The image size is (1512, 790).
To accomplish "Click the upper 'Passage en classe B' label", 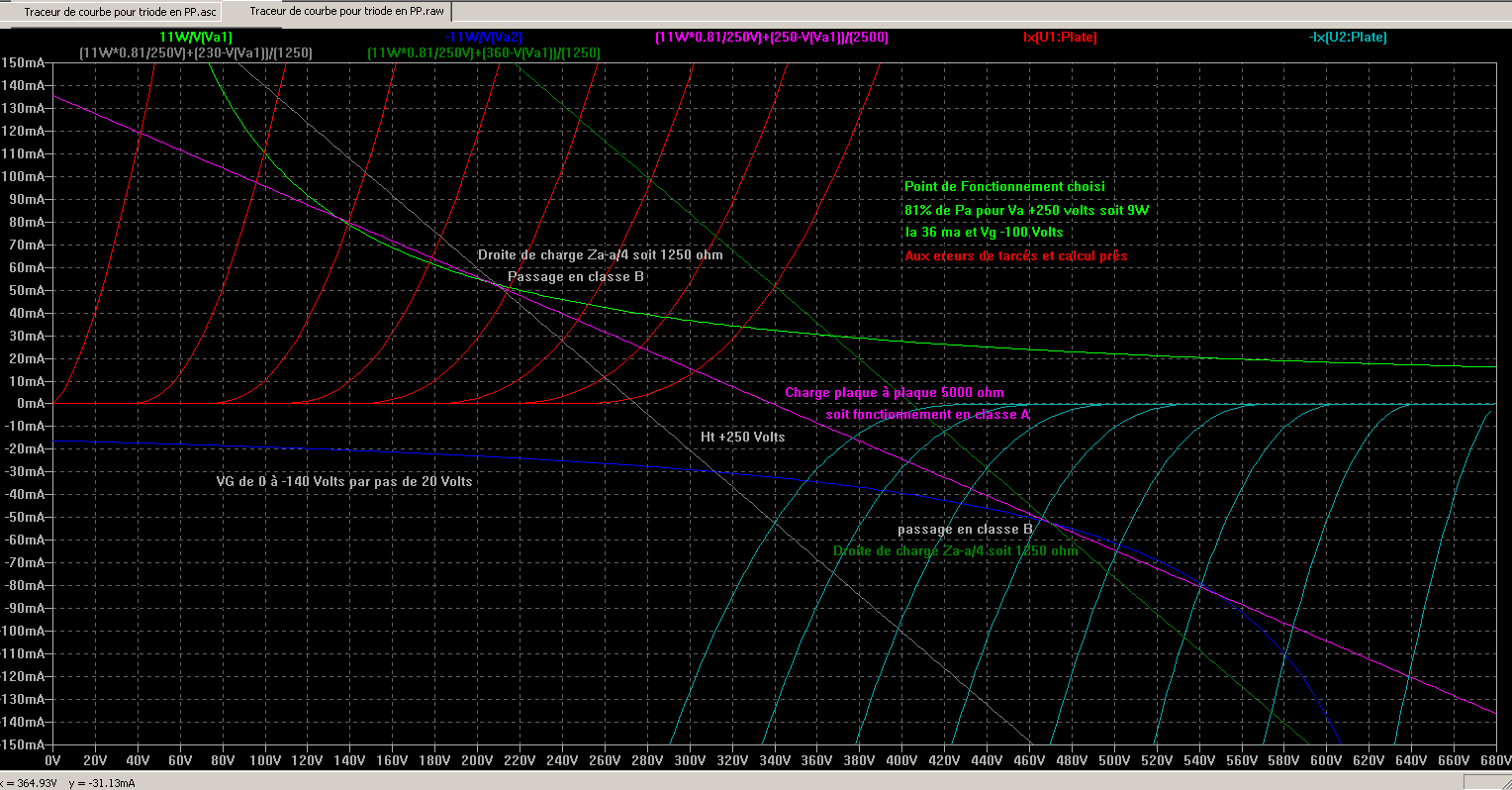I will click(x=576, y=276).
